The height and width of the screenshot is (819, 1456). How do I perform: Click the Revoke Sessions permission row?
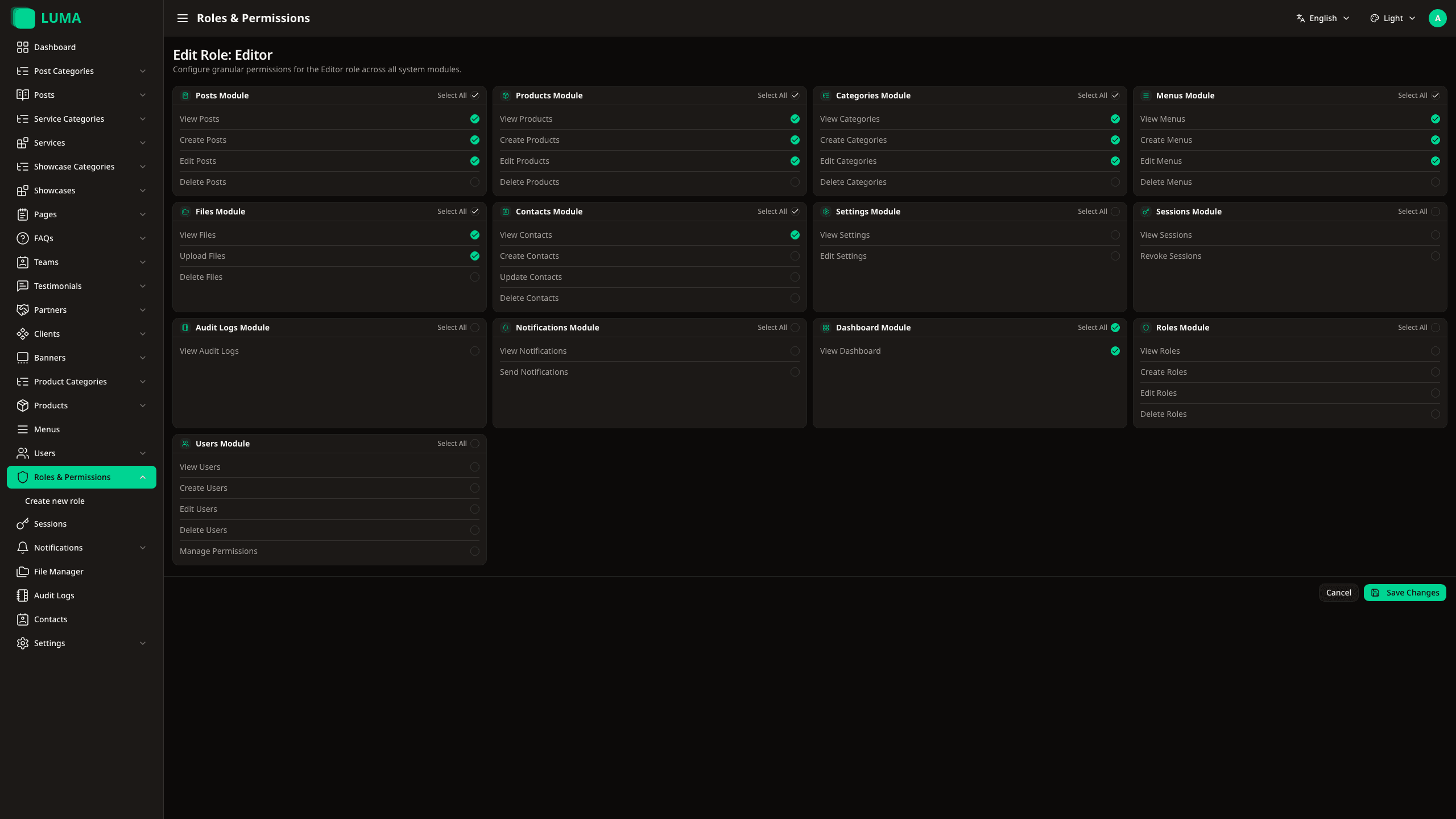(1290, 256)
